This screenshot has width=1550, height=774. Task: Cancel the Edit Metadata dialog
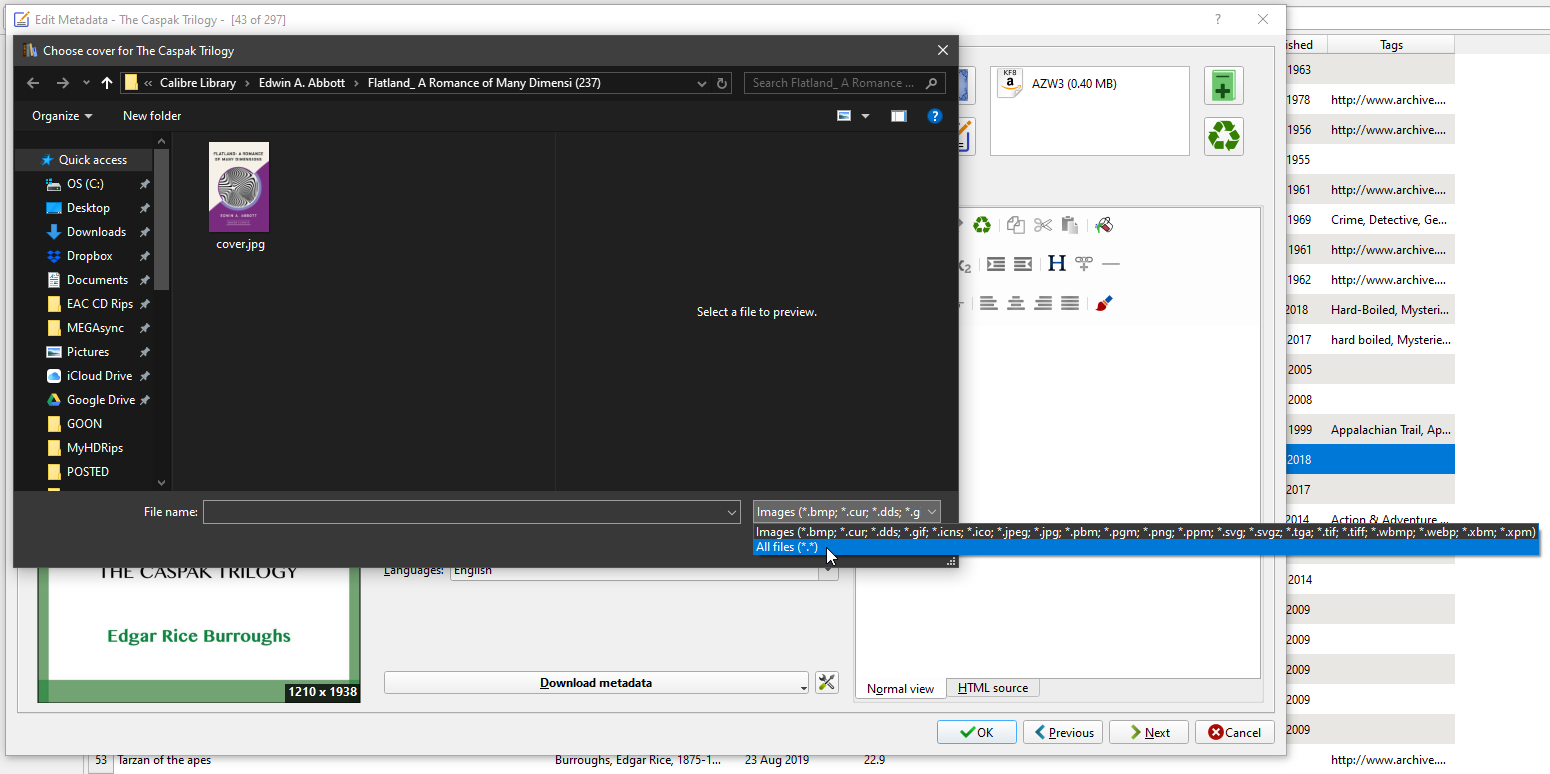1235,732
